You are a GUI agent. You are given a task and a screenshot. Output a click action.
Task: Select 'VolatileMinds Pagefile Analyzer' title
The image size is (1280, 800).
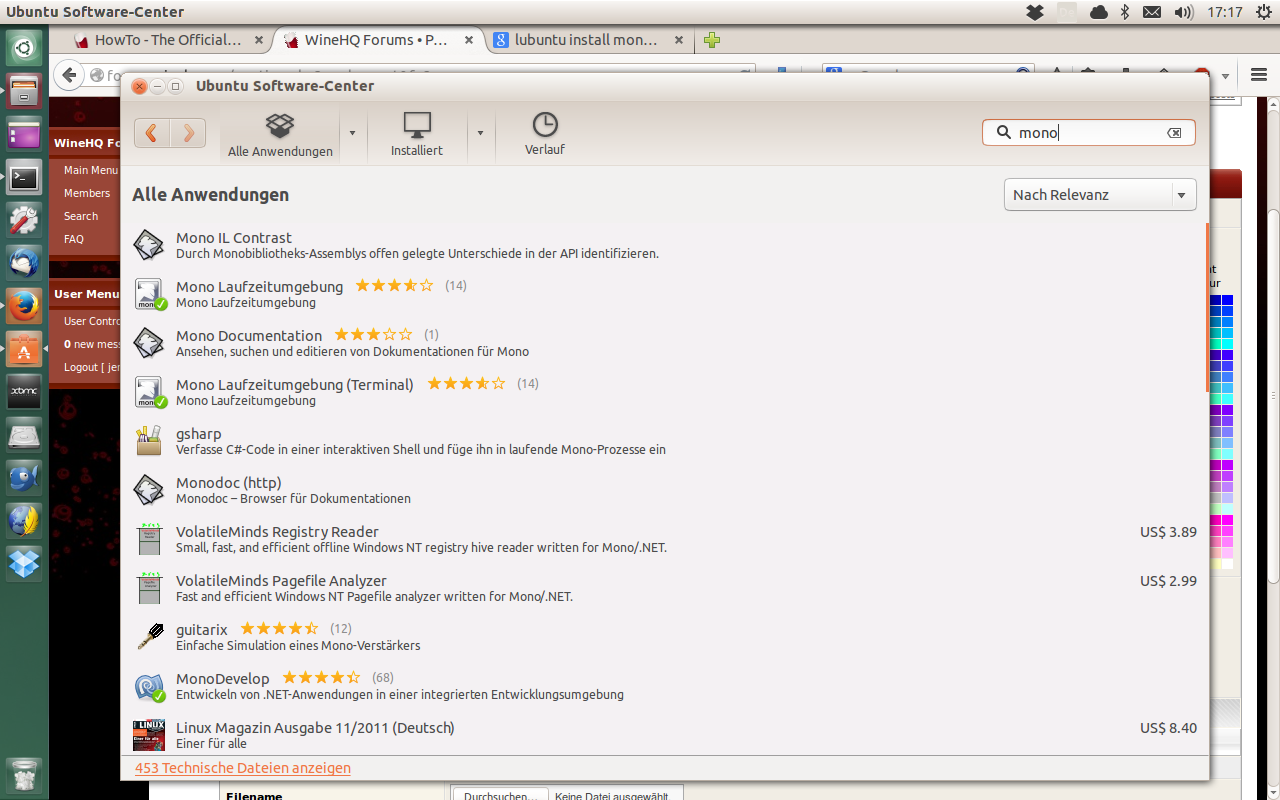[x=281, y=581]
